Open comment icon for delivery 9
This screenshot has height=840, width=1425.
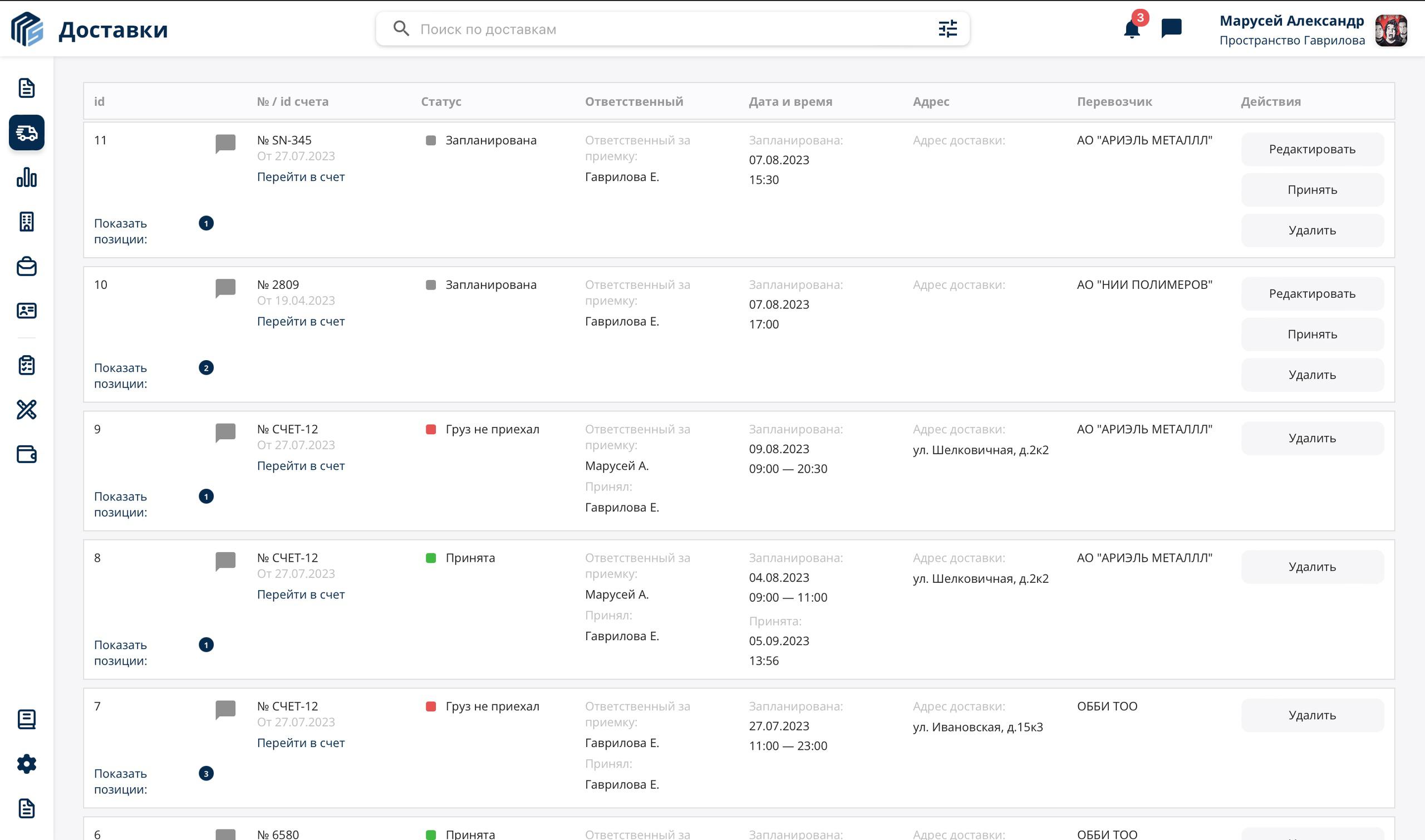point(225,433)
